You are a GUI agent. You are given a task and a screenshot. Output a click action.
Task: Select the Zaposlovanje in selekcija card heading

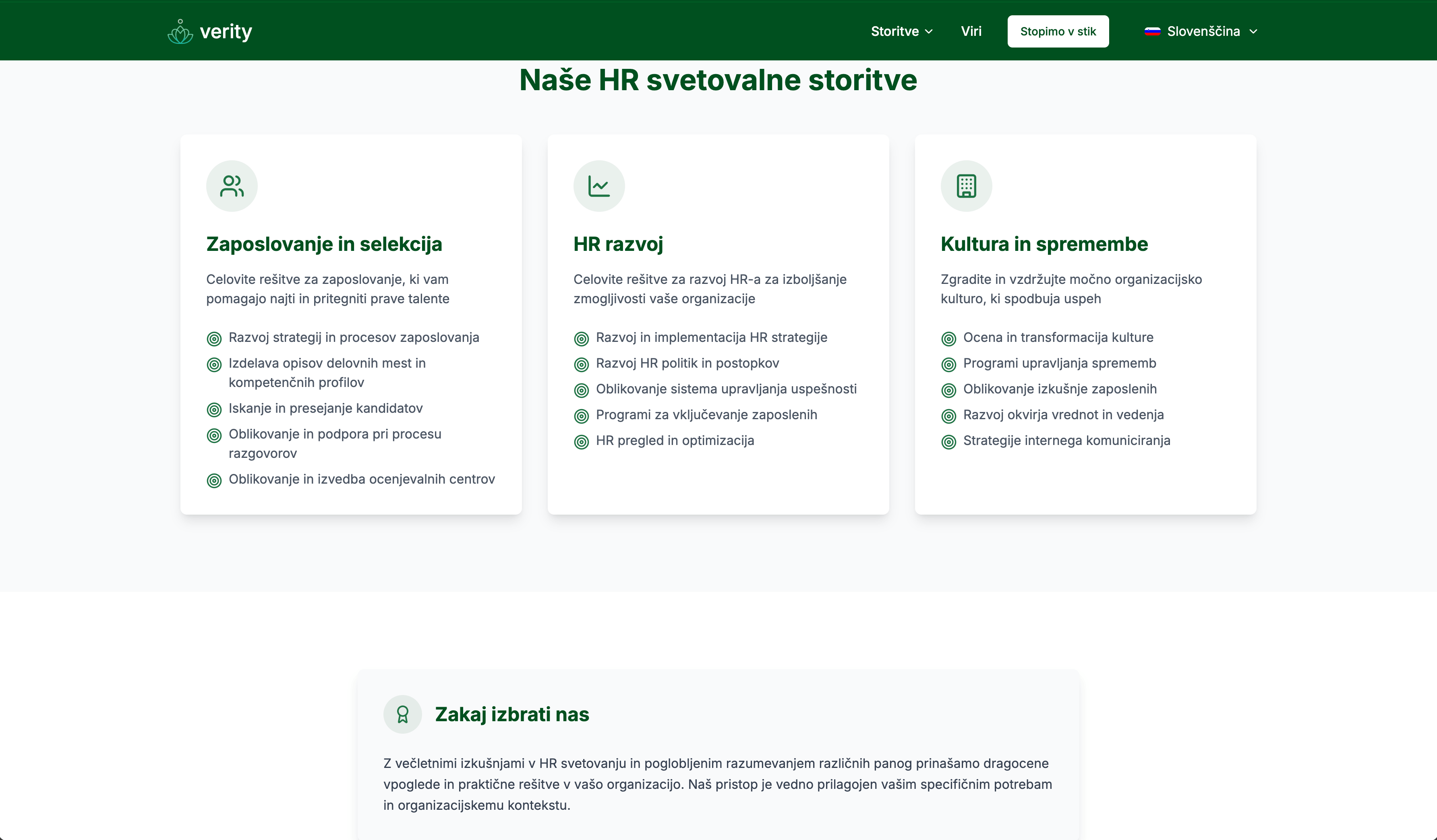point(324,244)
